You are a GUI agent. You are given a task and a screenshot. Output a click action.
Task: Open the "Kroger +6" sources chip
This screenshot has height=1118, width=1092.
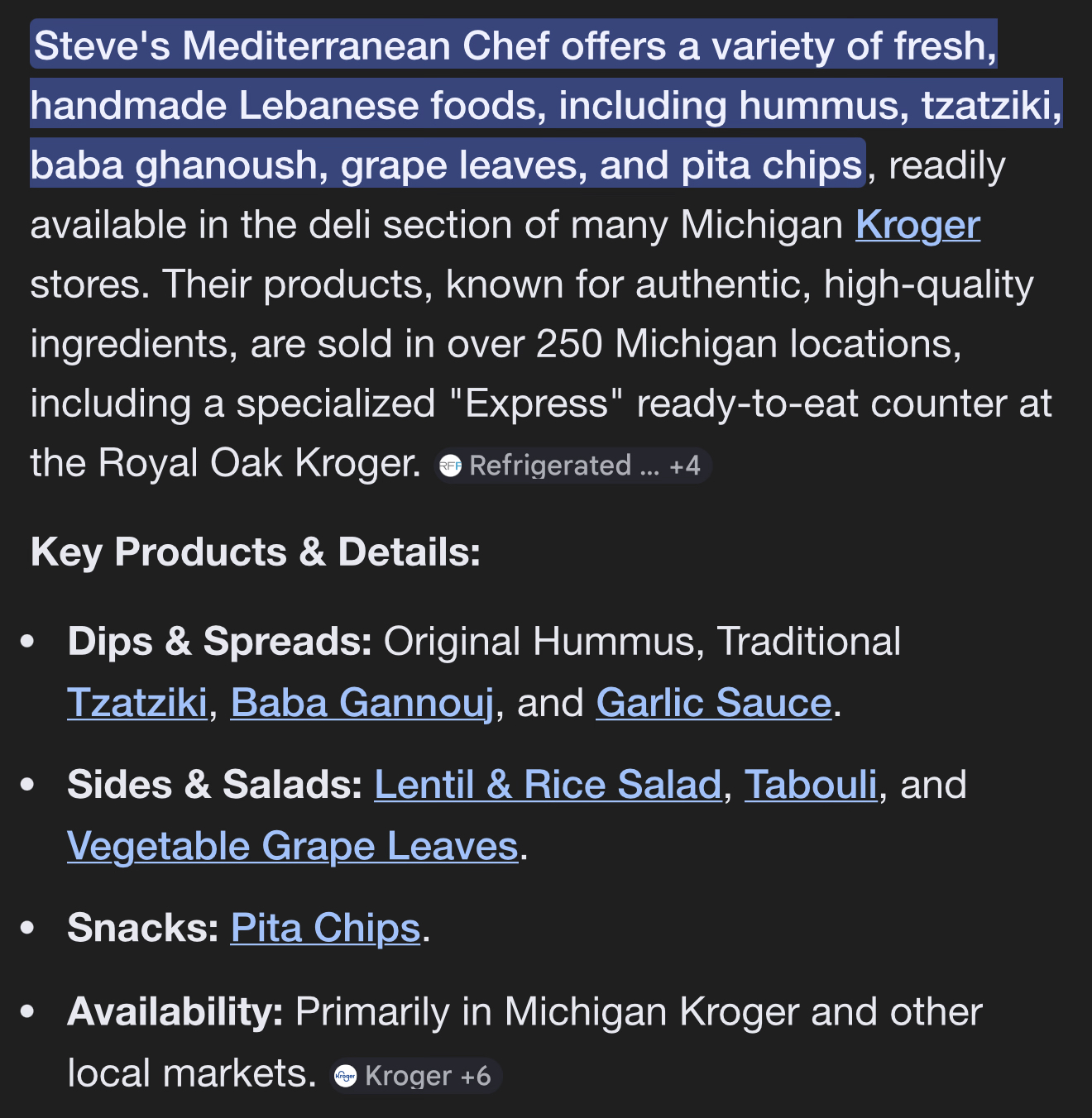(x=416, y=1076)
